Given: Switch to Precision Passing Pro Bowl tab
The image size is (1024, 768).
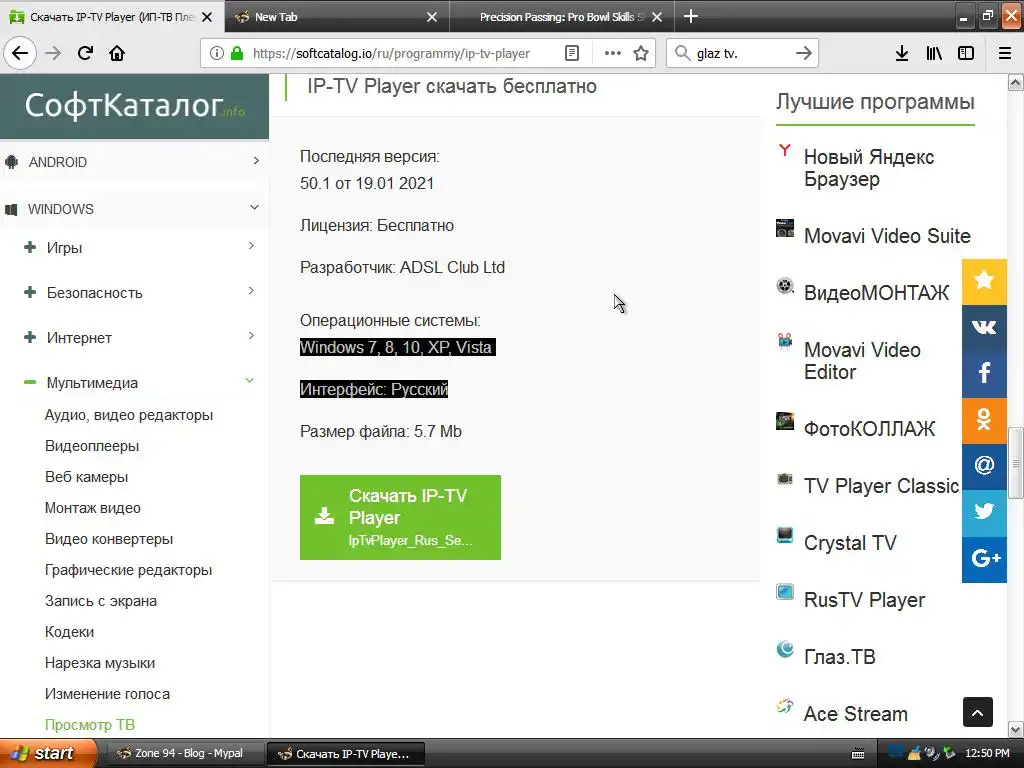Looking at the screenshot, I should coord(562,17).
